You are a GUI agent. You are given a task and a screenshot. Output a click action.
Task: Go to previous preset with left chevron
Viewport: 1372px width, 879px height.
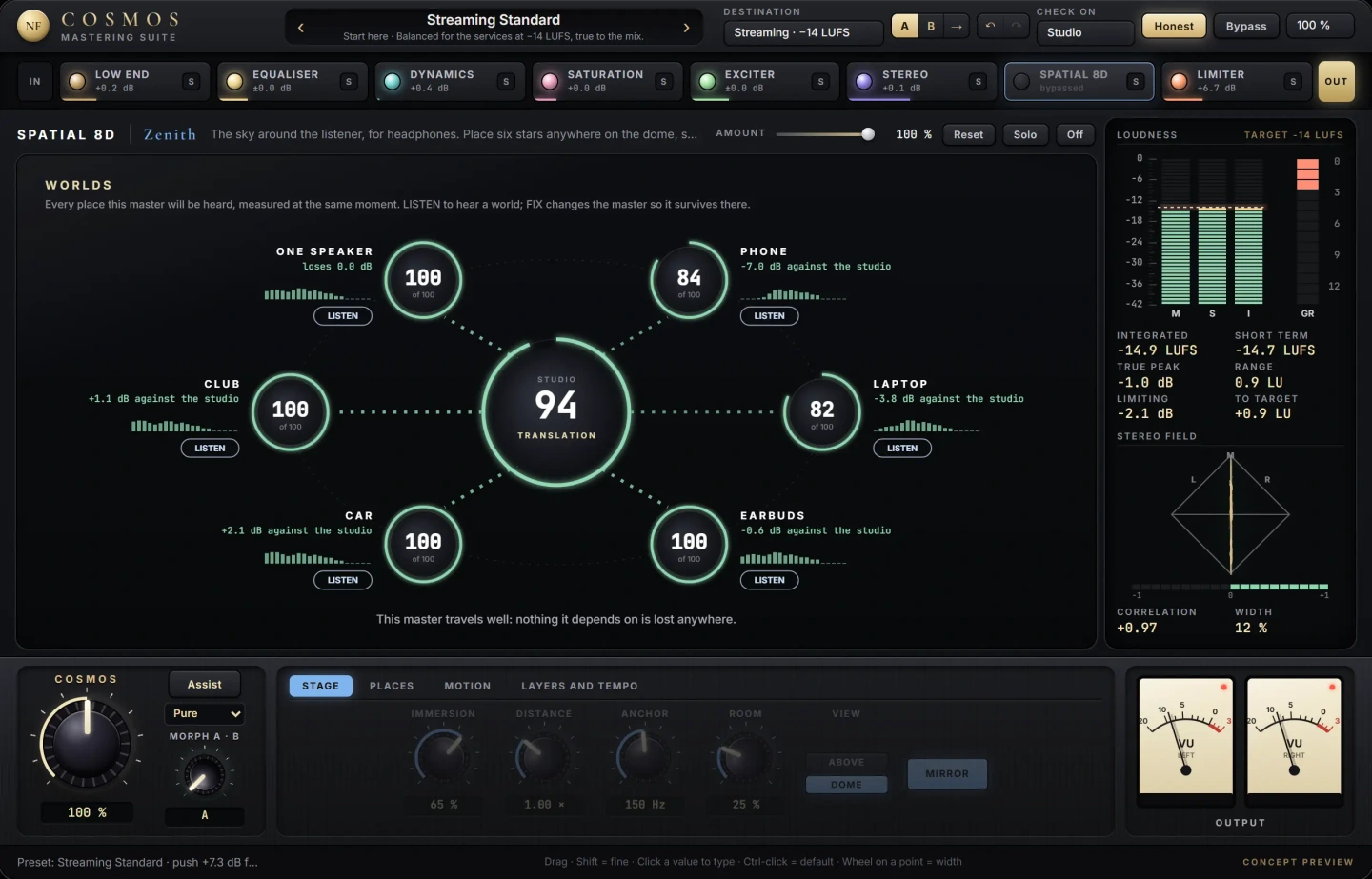[301, 28]
